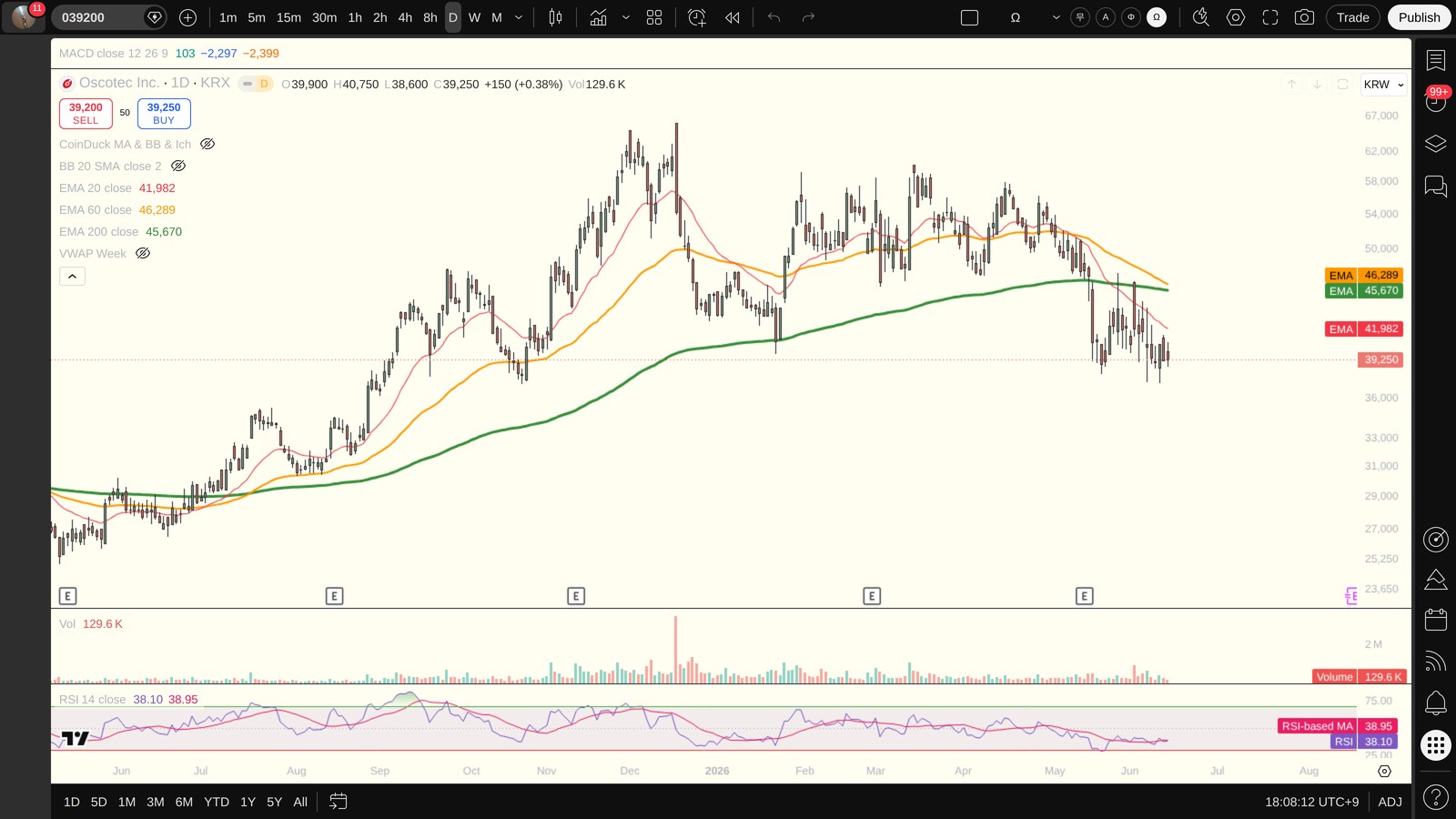The height and width of the screenshot is (819, 1456).
Task: Open quick search lightning icon
Action: pyautogui.click(x=1201, y=17)
